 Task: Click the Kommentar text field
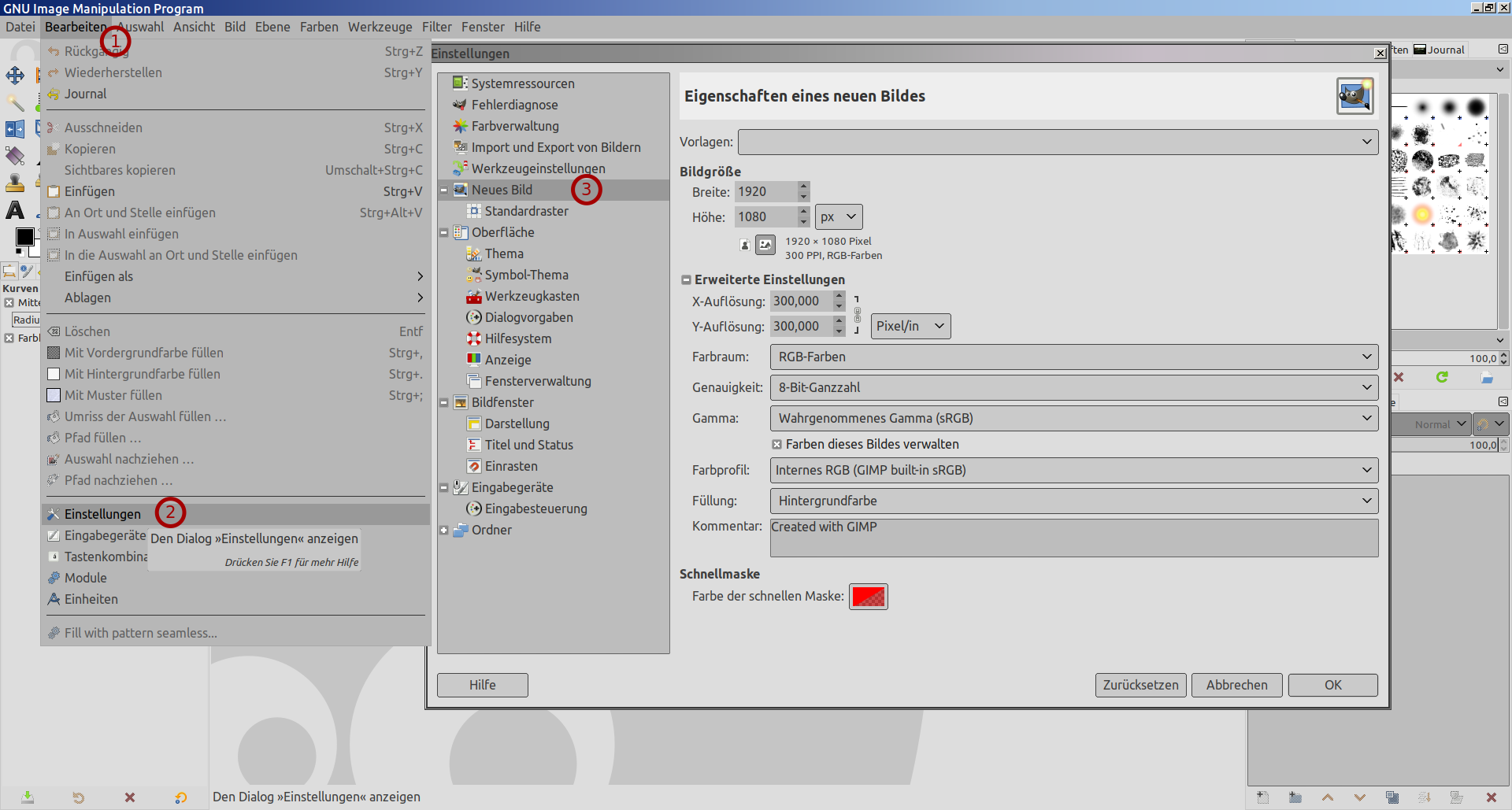tap(1074, 538)
